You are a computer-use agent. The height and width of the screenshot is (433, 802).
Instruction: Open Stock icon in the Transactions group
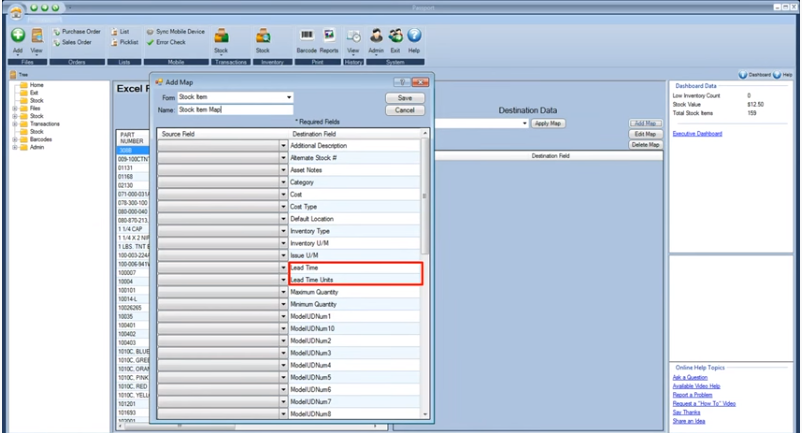pos(221,36)
